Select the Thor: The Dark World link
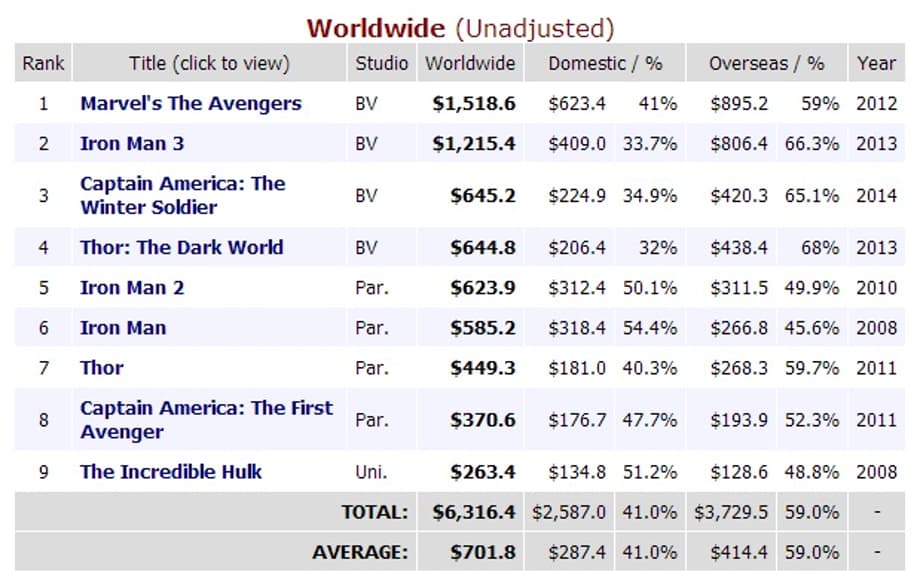This screenshot has height=587, width=920. click(x=181, y=248)
